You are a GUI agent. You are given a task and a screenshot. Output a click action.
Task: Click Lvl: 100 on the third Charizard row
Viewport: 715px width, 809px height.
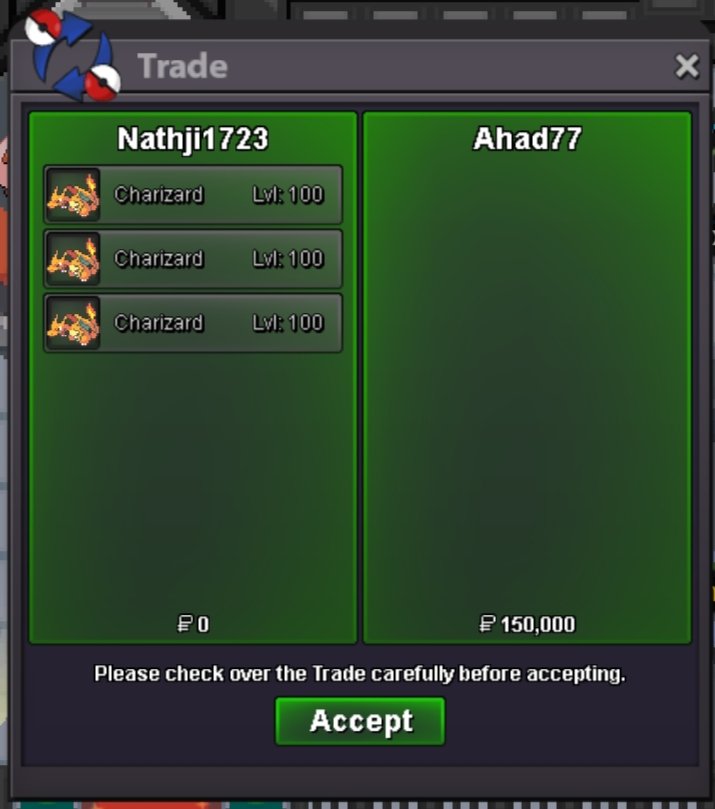coord(288,323)
